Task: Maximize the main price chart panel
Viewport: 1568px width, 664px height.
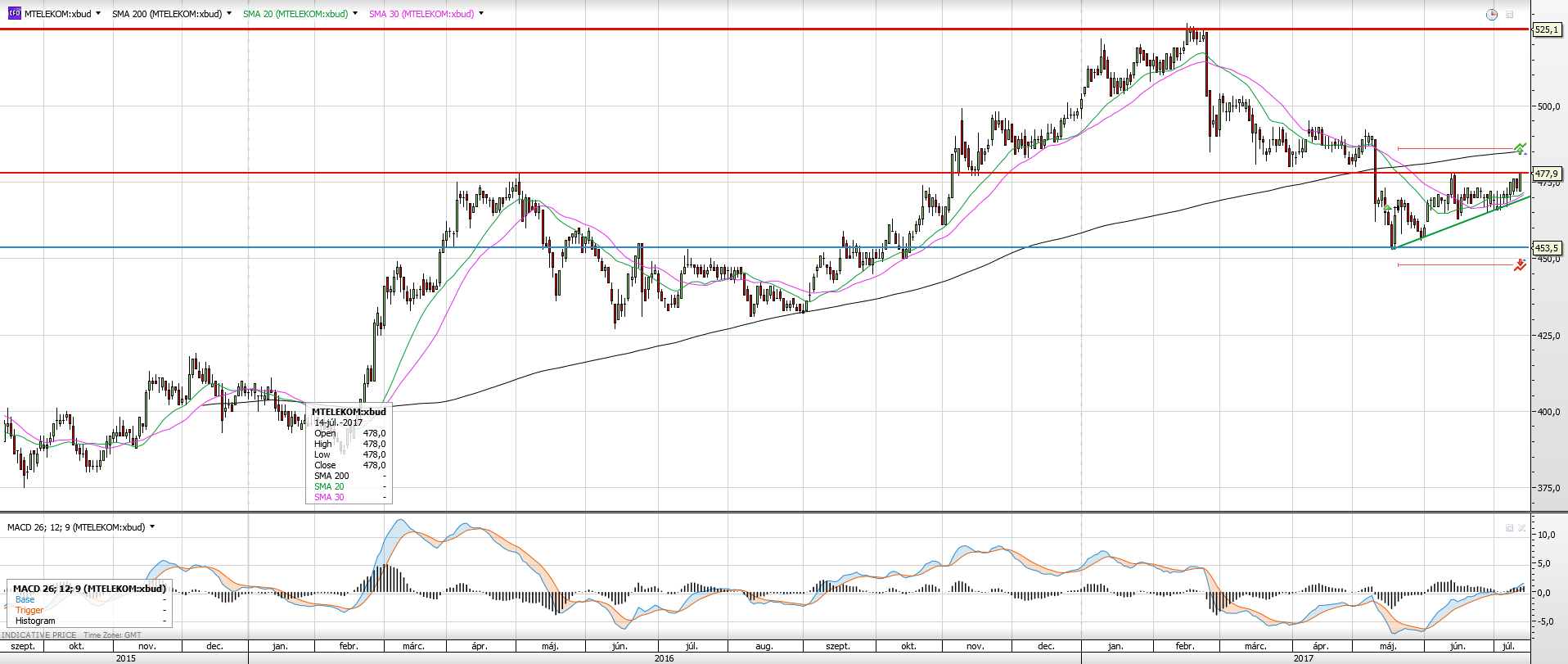Action: pyautogui.click(x=1510, y=14)
